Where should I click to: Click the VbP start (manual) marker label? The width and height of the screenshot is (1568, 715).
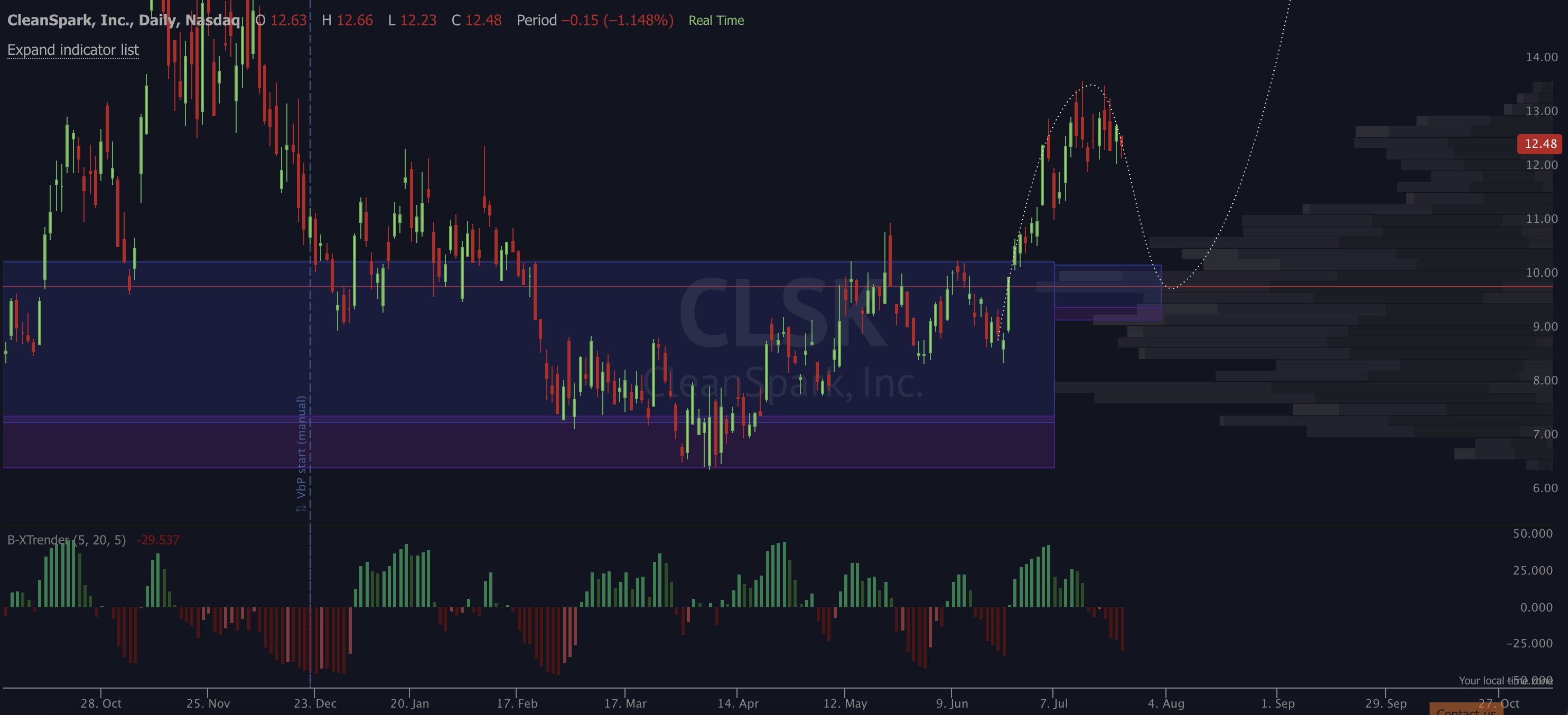301,454
